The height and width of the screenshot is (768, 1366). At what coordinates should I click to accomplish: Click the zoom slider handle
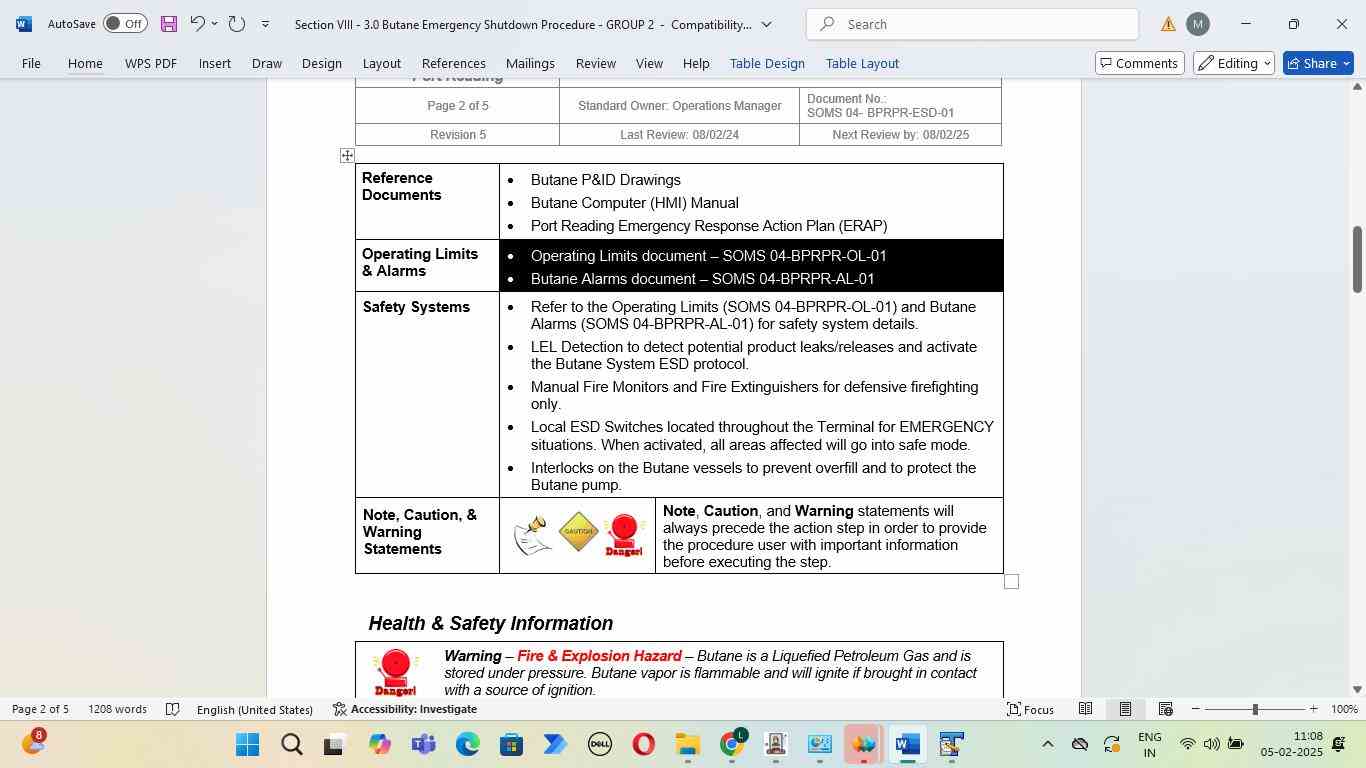[1255, 709]
